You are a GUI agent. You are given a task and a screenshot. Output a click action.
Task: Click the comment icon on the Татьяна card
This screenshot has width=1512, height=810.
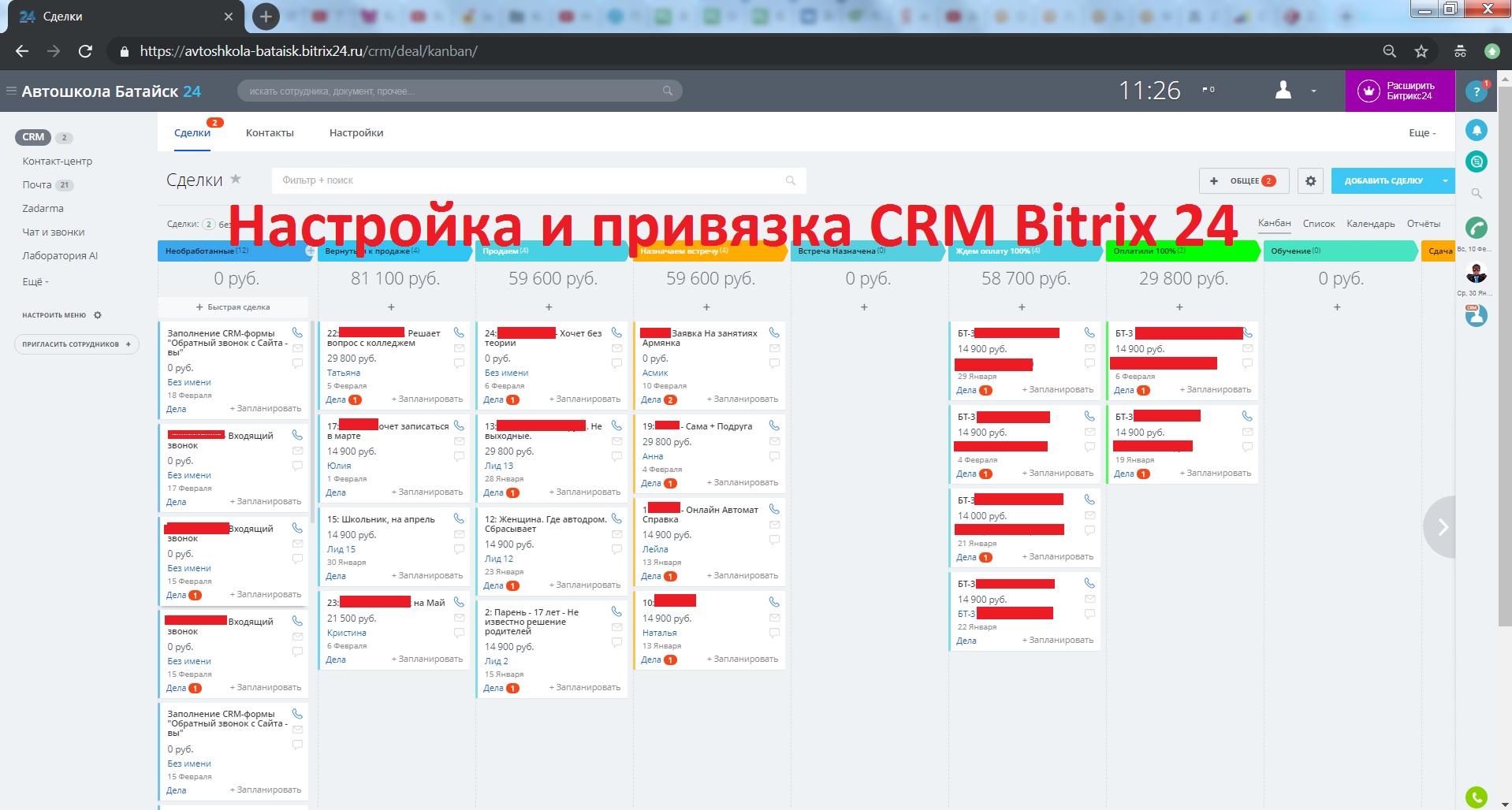(x=459, y=363)
